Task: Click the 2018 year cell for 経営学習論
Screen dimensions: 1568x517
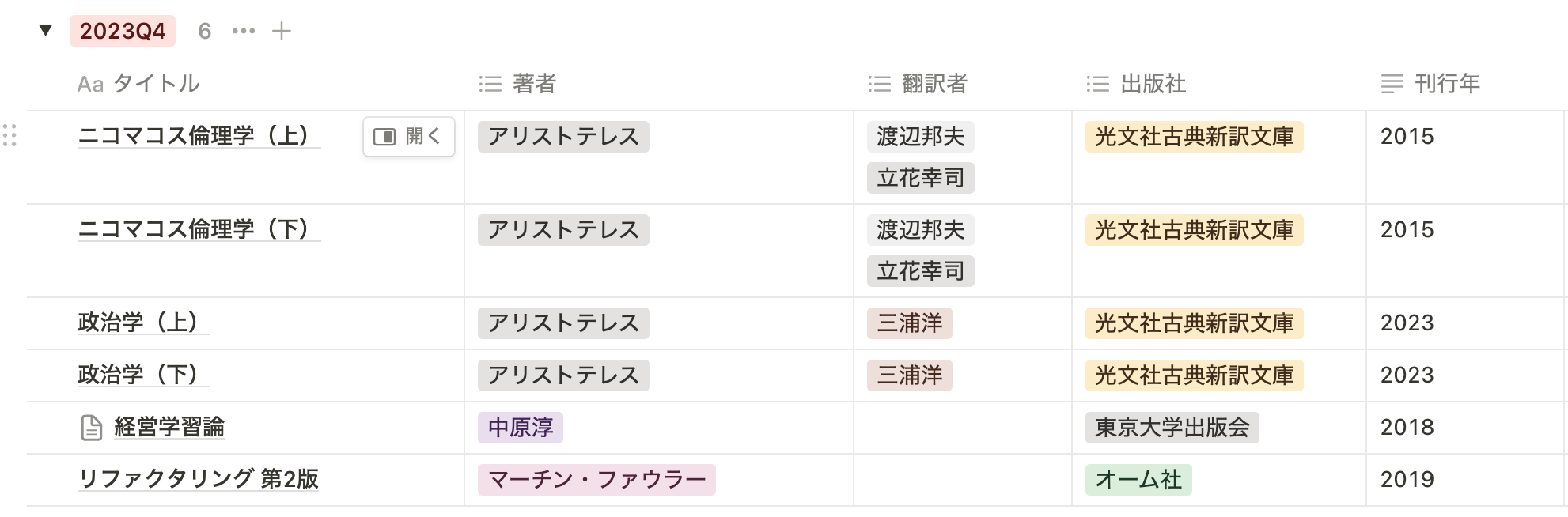Action: click(1407, 428)
